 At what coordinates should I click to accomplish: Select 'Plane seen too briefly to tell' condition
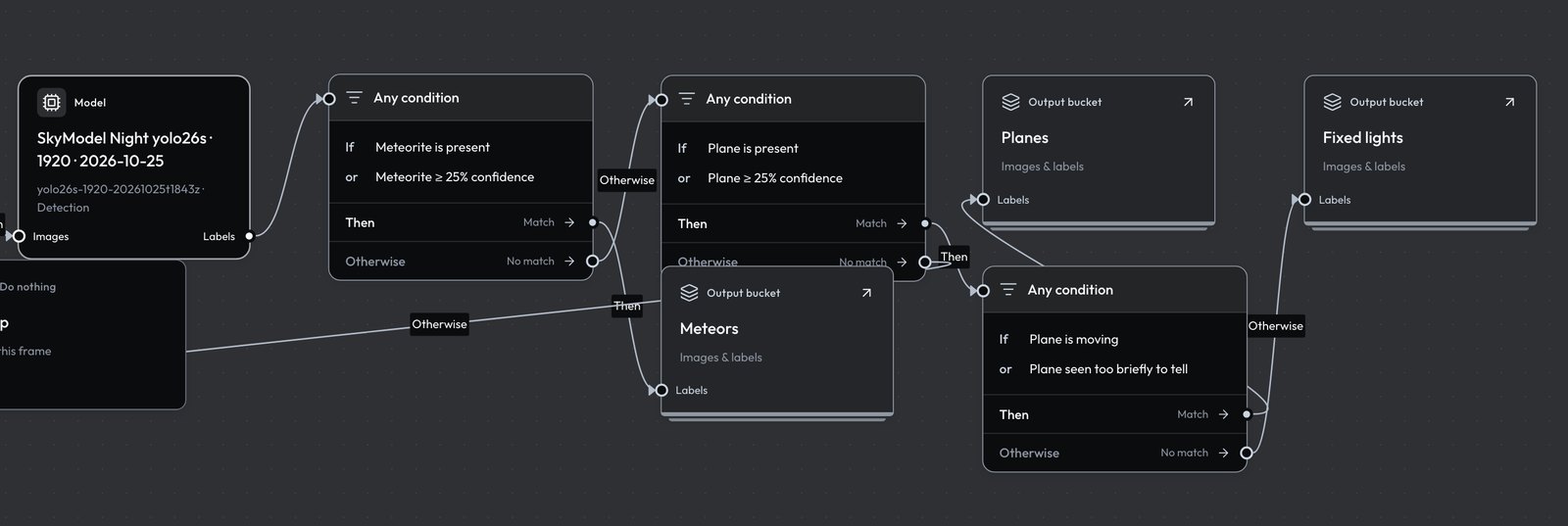tap(1108, 369)
